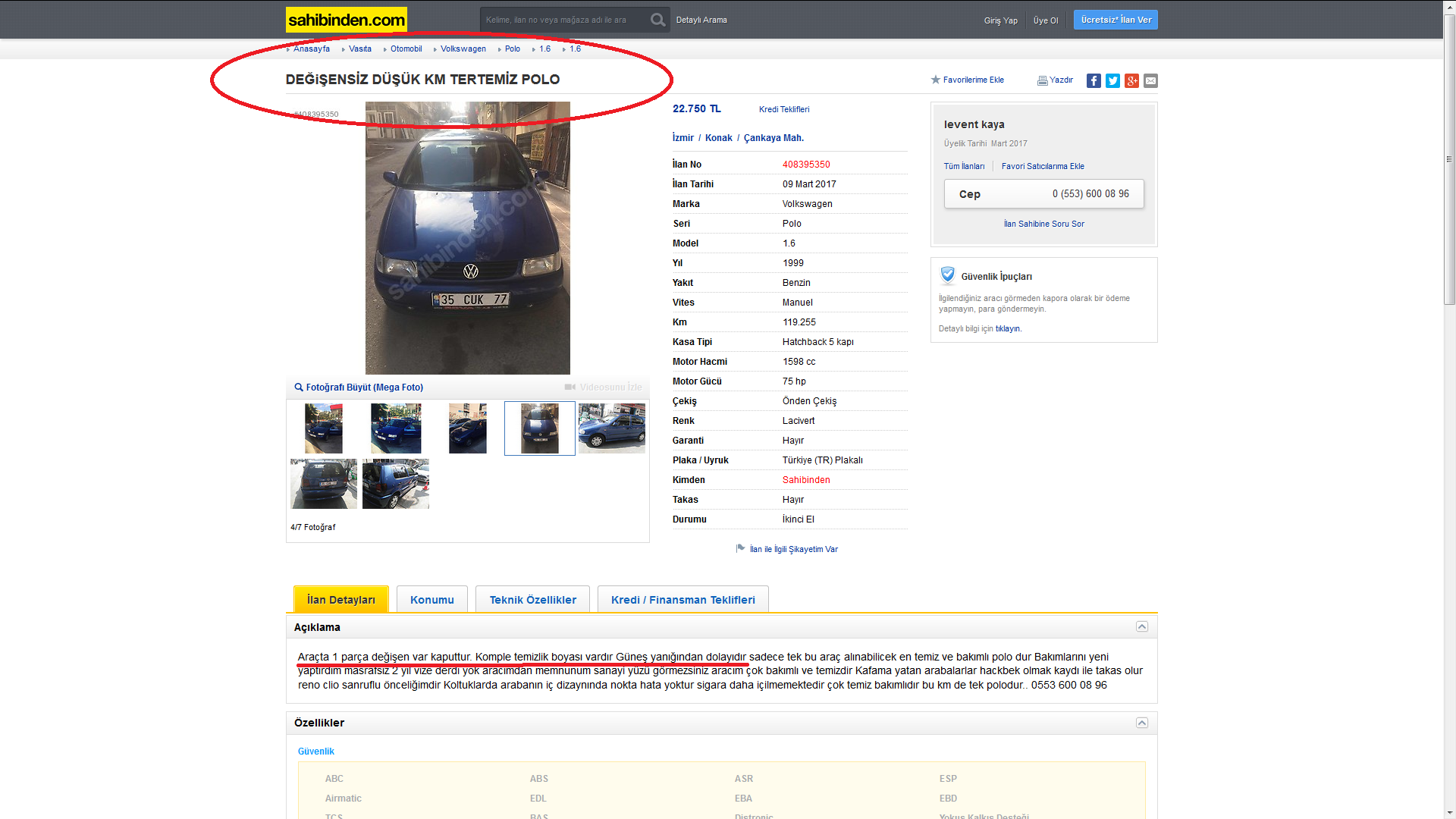
Task: Open Kredi Teklifleri link
Action: pyautogui.click(x=784, y=109)
